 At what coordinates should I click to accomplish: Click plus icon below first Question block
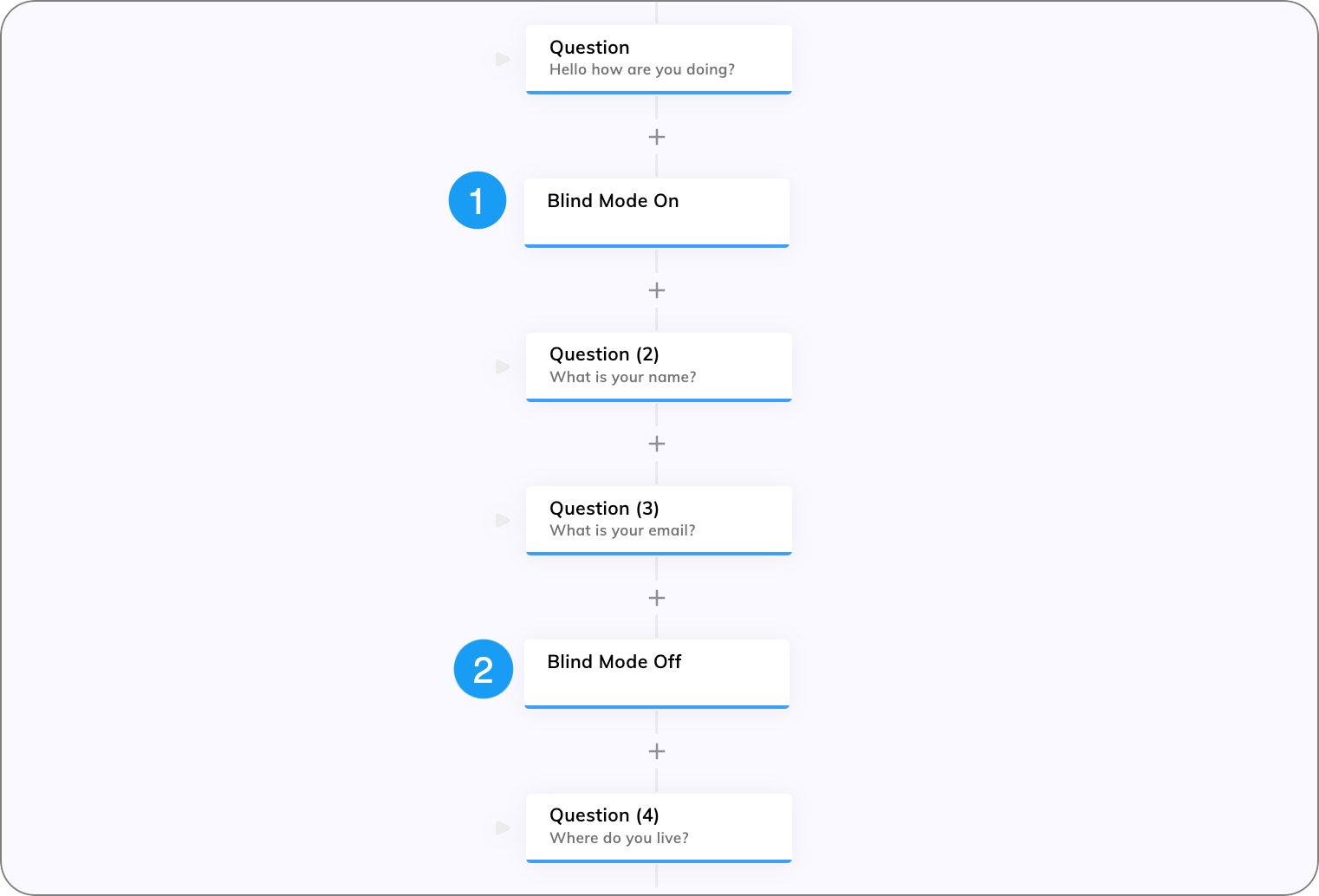click(657, 137)
